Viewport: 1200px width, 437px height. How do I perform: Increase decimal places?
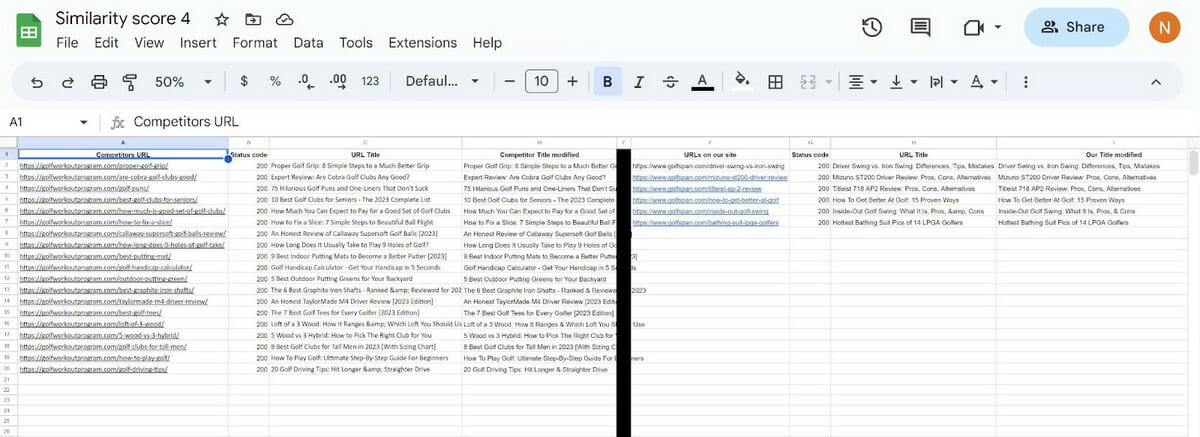(338, 82)
